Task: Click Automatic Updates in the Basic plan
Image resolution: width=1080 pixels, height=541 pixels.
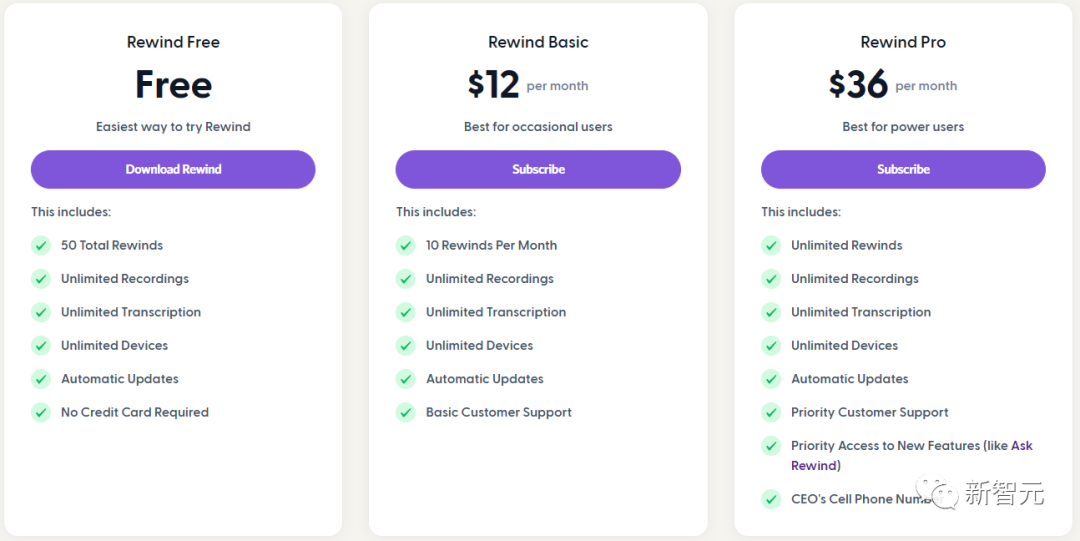Action: tap(485, 379)
